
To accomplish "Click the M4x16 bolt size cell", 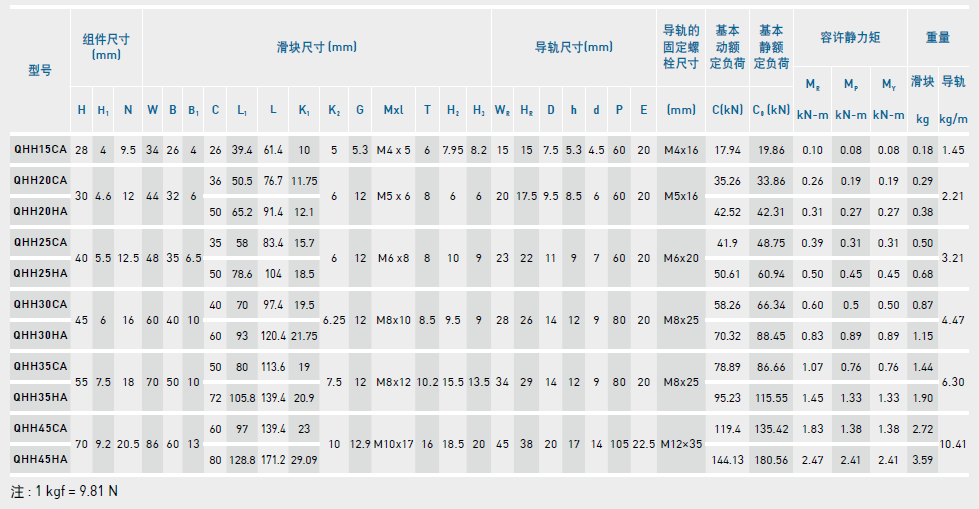I will point(681,150).
